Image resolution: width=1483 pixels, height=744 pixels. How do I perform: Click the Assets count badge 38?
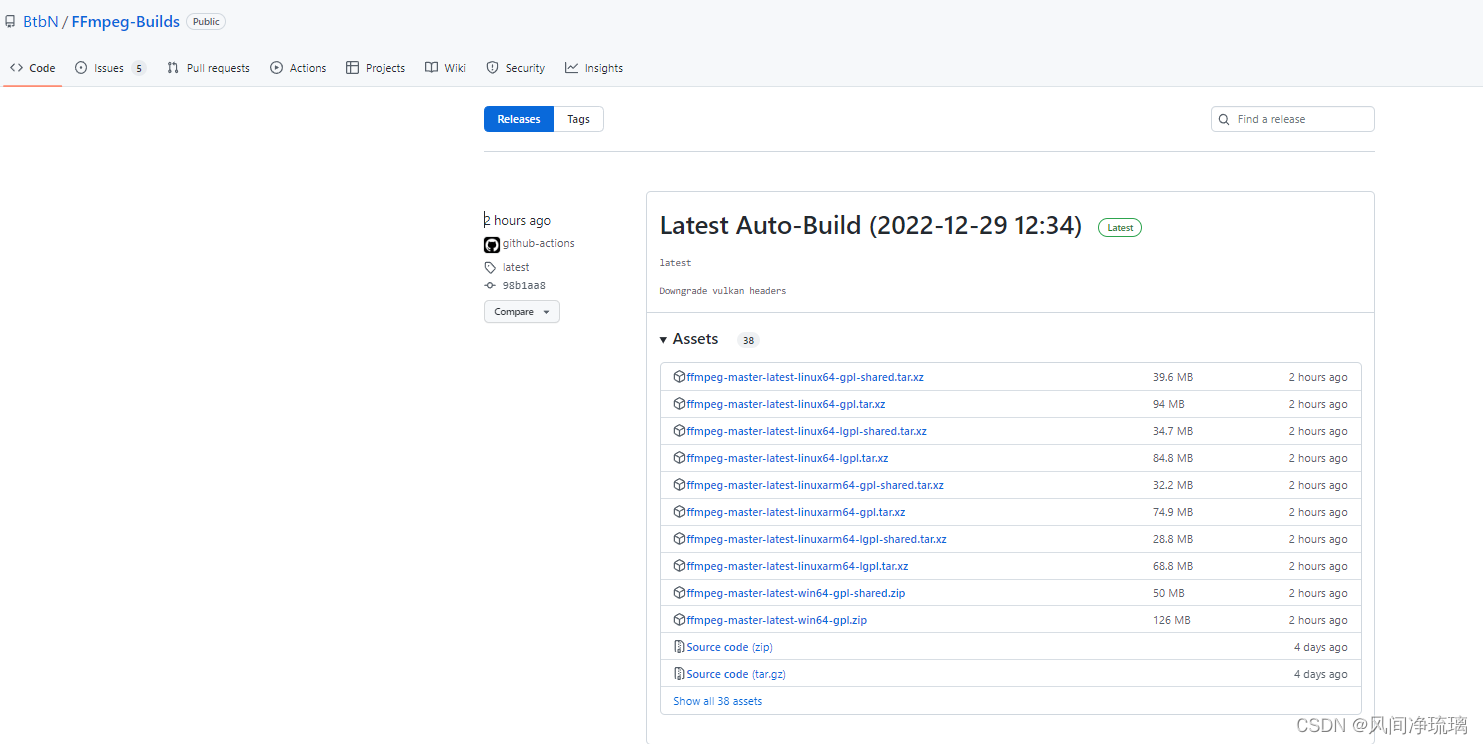pyautogui.click(x=748, y=340)
